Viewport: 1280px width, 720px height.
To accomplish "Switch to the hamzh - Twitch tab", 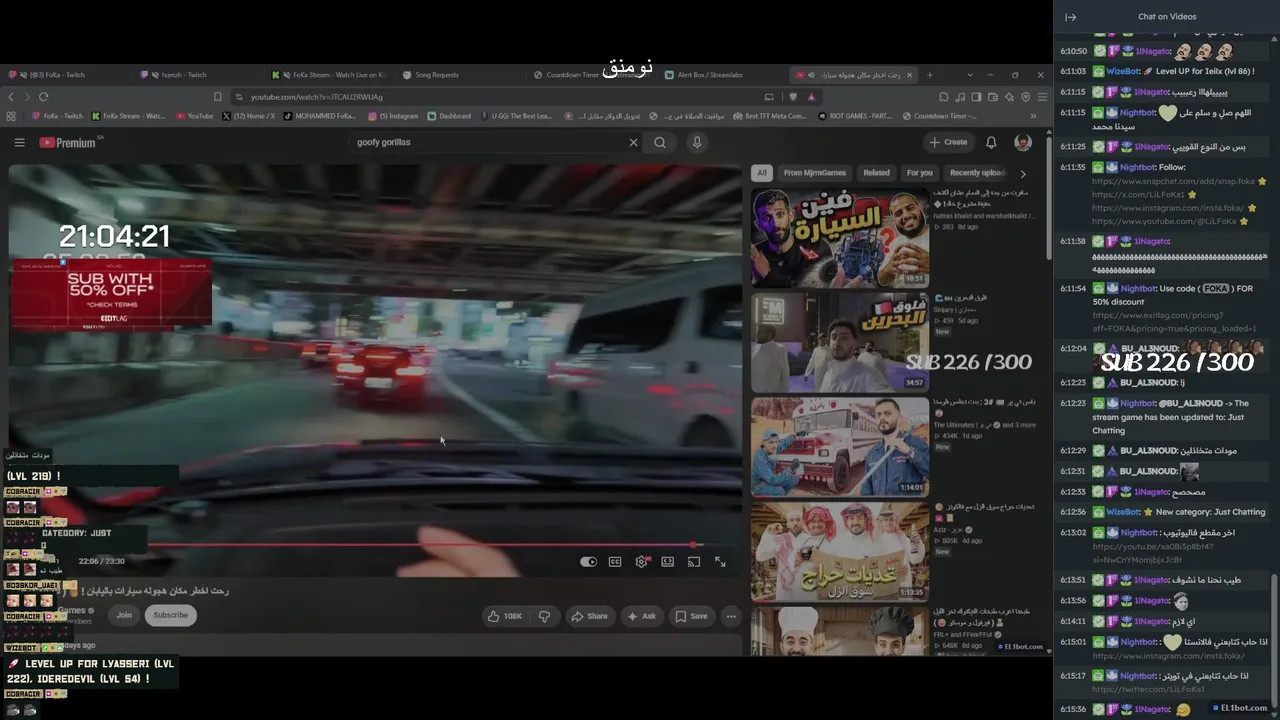I will (x=198, y=75).
